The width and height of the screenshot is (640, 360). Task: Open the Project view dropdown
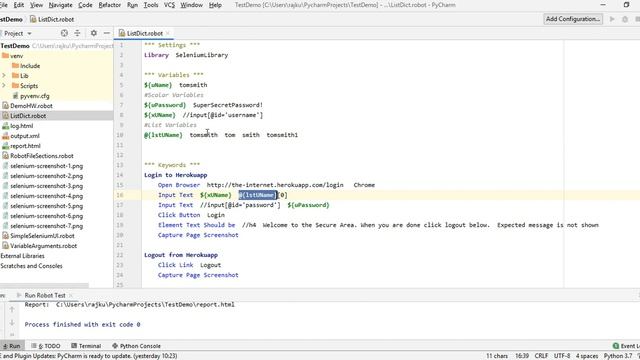tap(18, 33)
